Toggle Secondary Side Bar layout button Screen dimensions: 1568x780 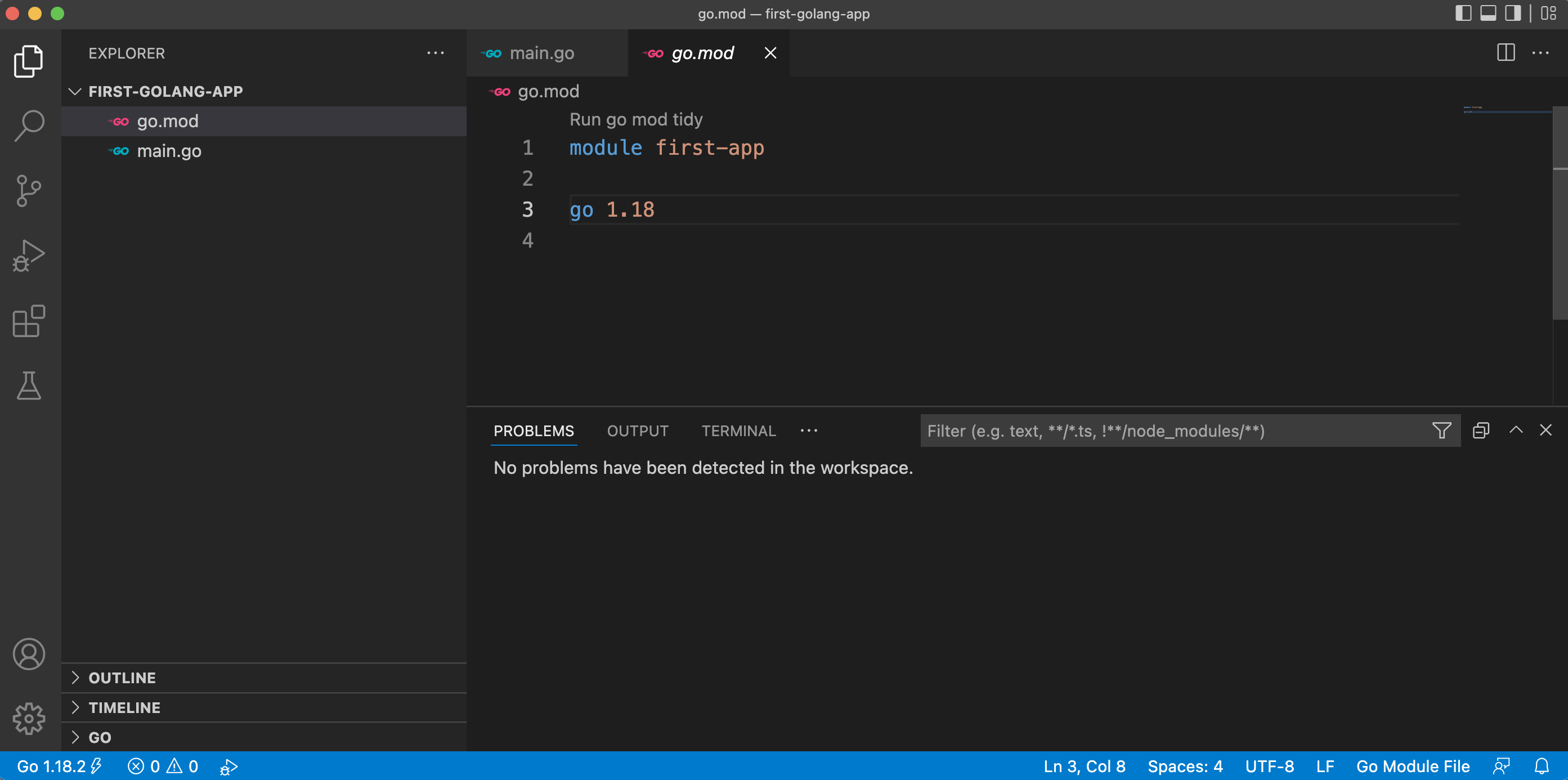coord(1513,14)
